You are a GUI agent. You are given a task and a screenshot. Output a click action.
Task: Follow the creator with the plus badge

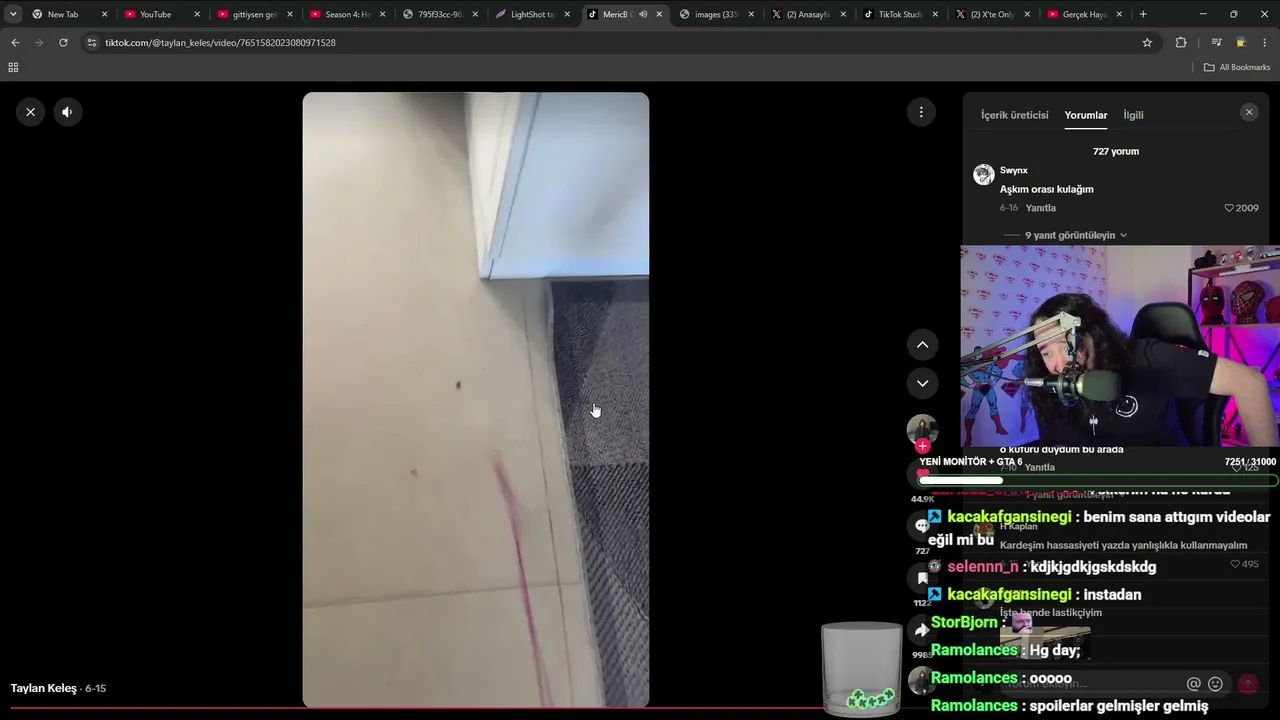(x=922, y=446)
